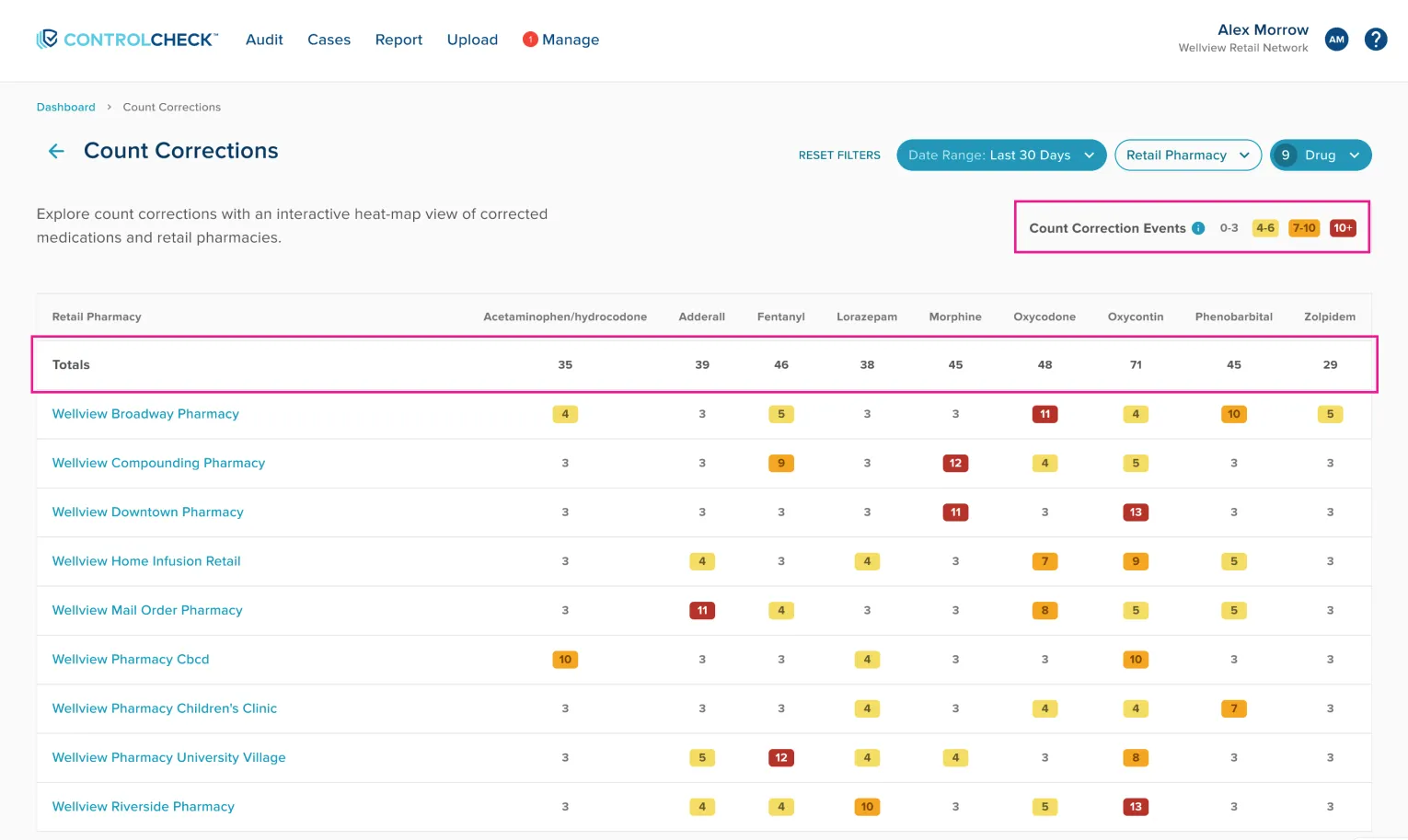The width and height of the screenshot is (1408, 840).
Task: Click the Lorazepam column header
Action: coord(867,316)
